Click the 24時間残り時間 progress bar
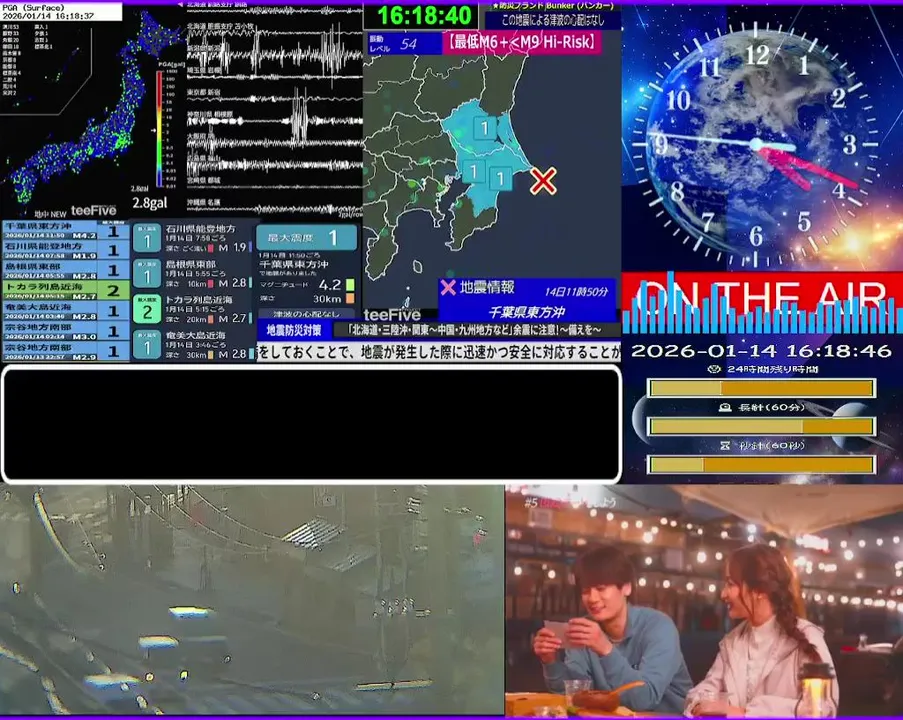Screen dimensions: 903x720 click(x=761, y=388)
